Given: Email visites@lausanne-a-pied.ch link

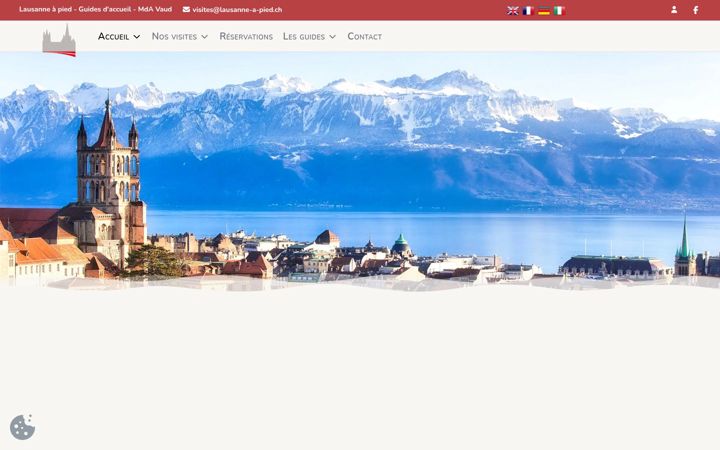Looking at the screenshot, I should (237, 10).
